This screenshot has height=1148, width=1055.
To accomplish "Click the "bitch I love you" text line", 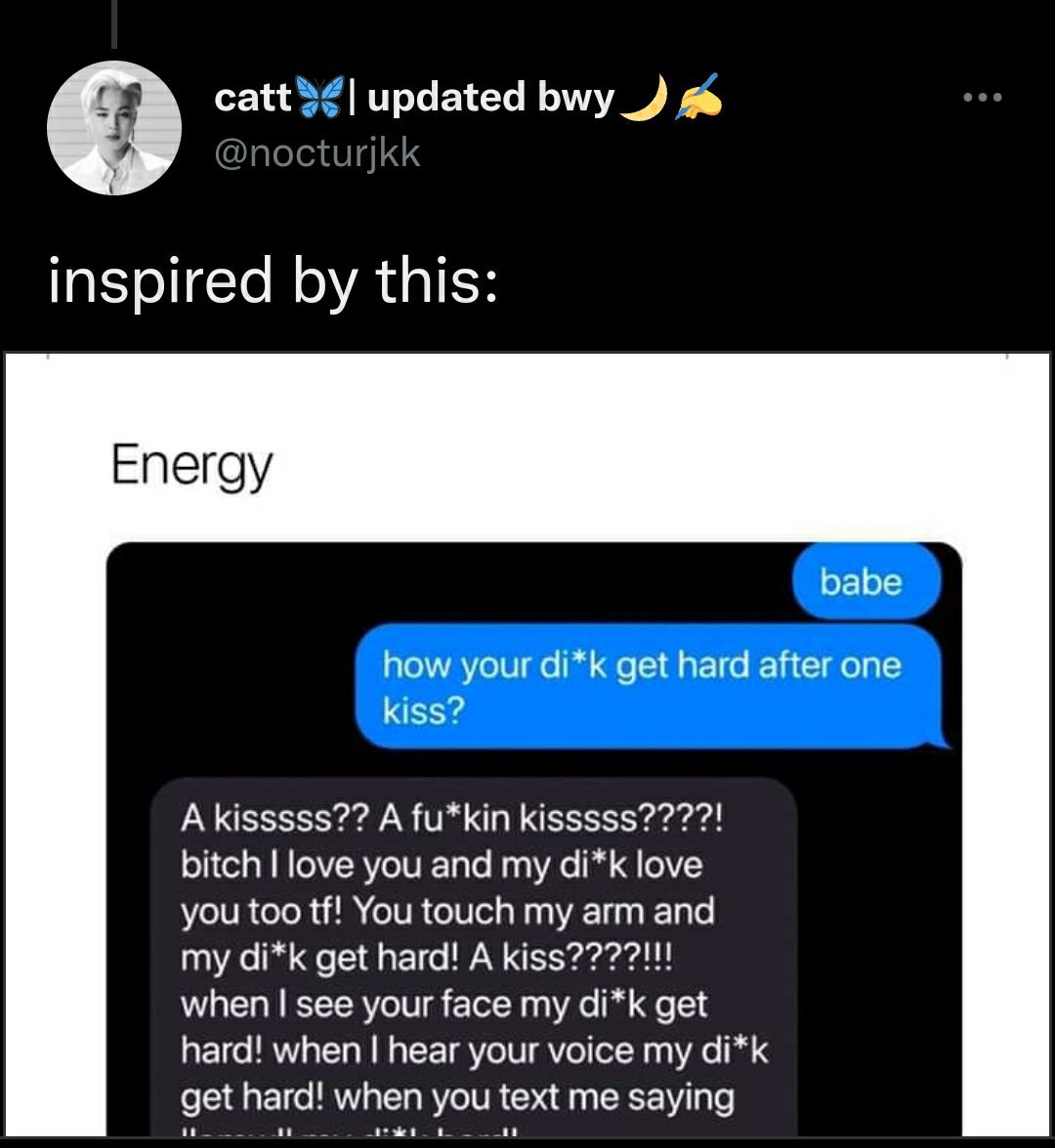I will pyautogui.click(x=442, y=865).
